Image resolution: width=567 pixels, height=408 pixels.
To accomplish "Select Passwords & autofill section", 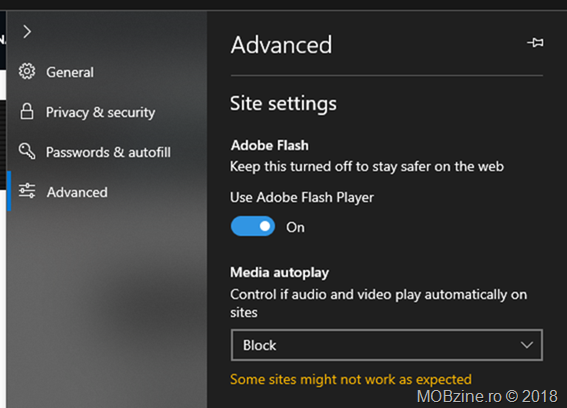I will 108,152.
